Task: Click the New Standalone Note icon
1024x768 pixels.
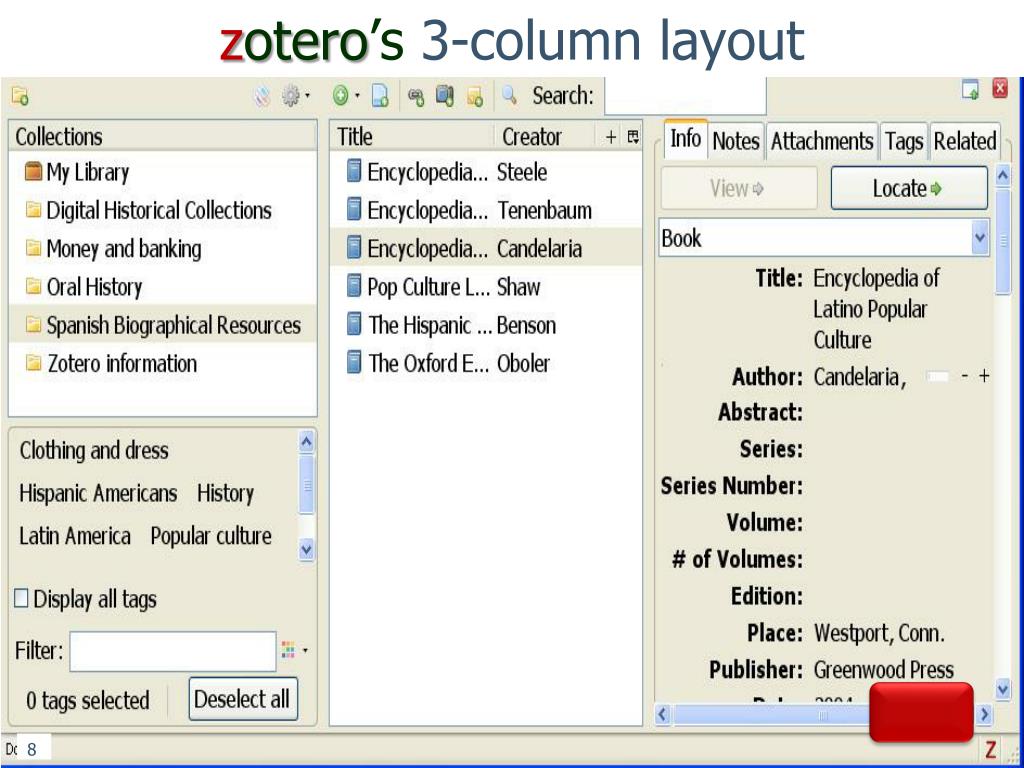Action: tap(475, 97)
